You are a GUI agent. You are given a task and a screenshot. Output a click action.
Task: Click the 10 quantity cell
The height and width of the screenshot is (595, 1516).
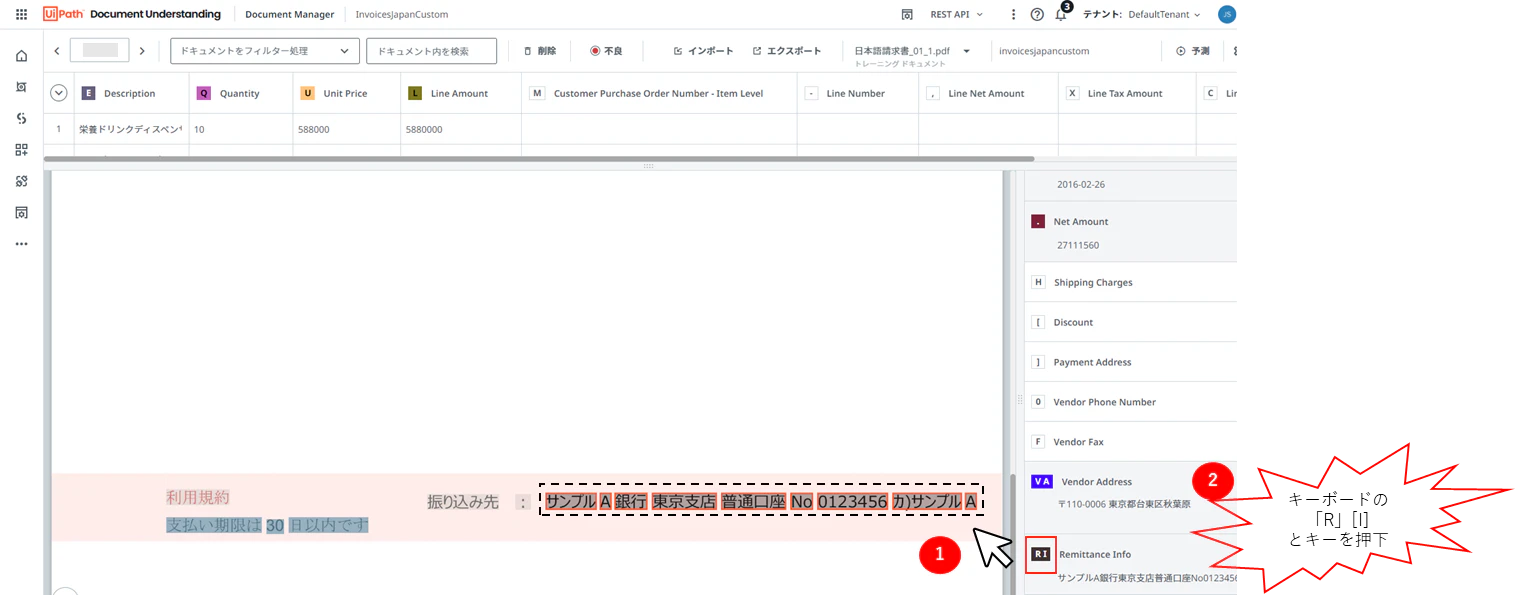[240, 129]
